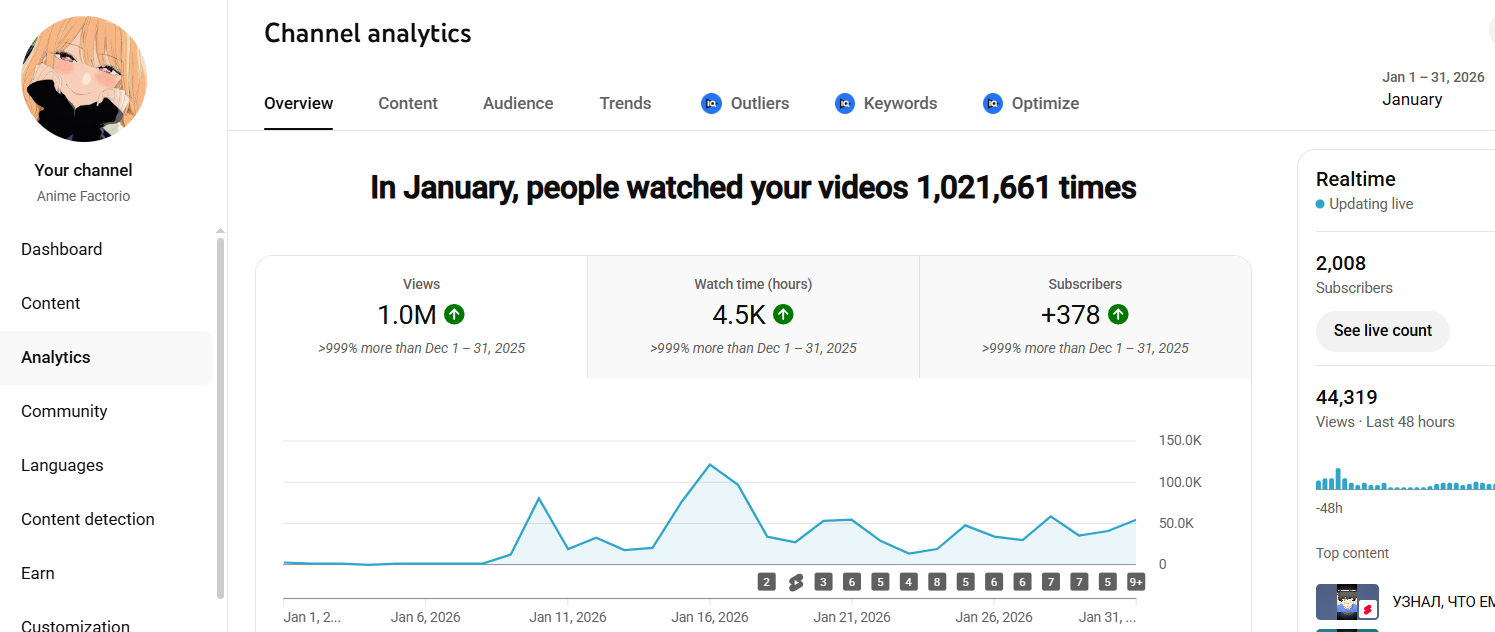Click the 'Jan 16, 2026' axis date
This screenshot has height=632, width=1495.
(710, 617)
